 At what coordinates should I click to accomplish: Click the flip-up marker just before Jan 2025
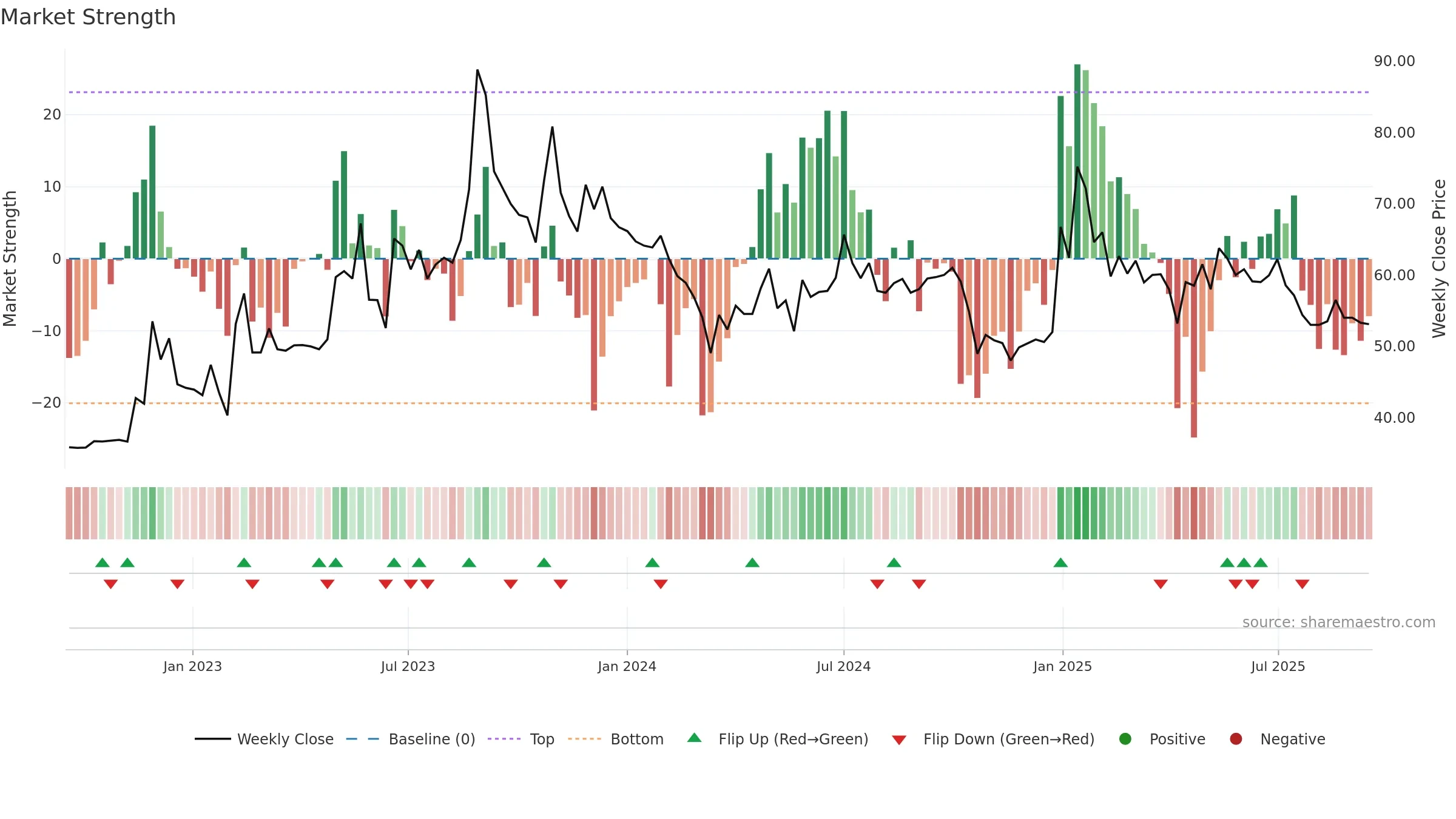tap(1060, 562)
